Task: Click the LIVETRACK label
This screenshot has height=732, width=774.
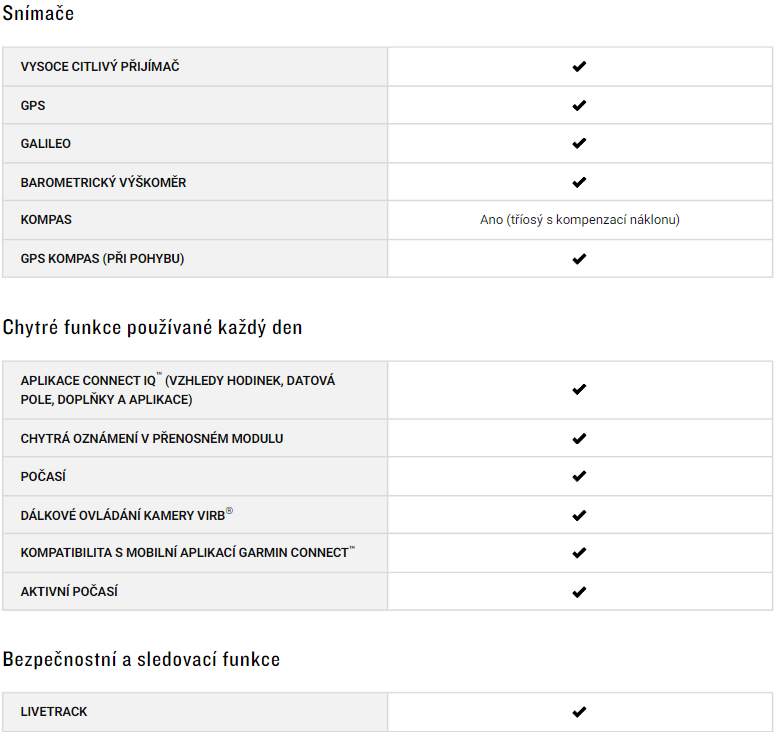Action: [54, 712]
